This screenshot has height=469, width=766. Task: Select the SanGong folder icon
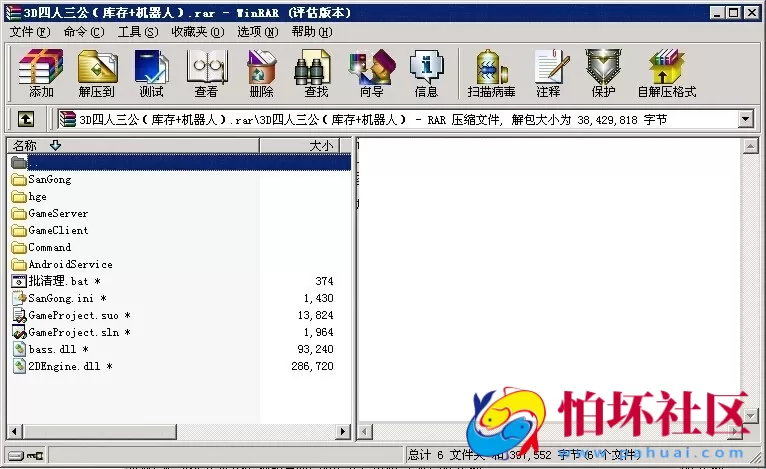click(x=19, y=179)
